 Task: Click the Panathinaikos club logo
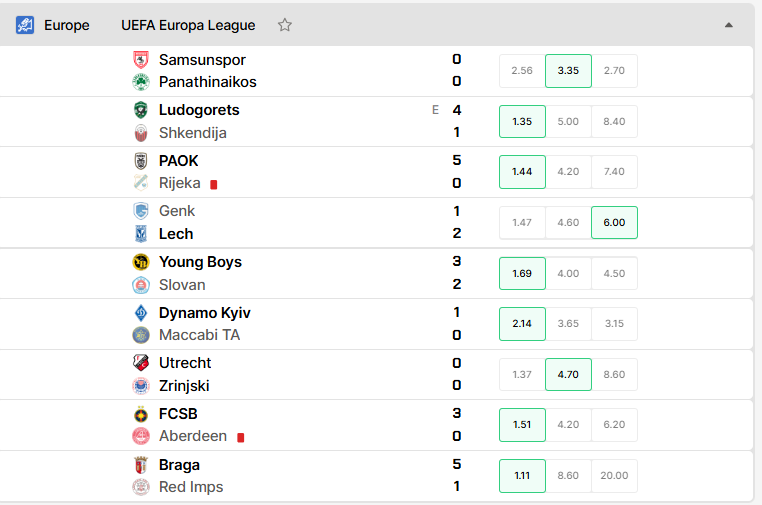[x=141, y=82]
